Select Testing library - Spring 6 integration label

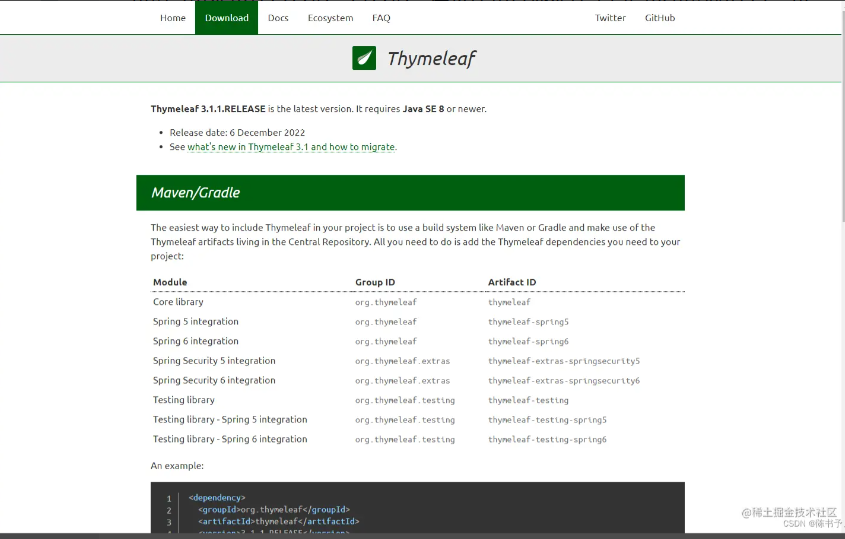[230, 439]
